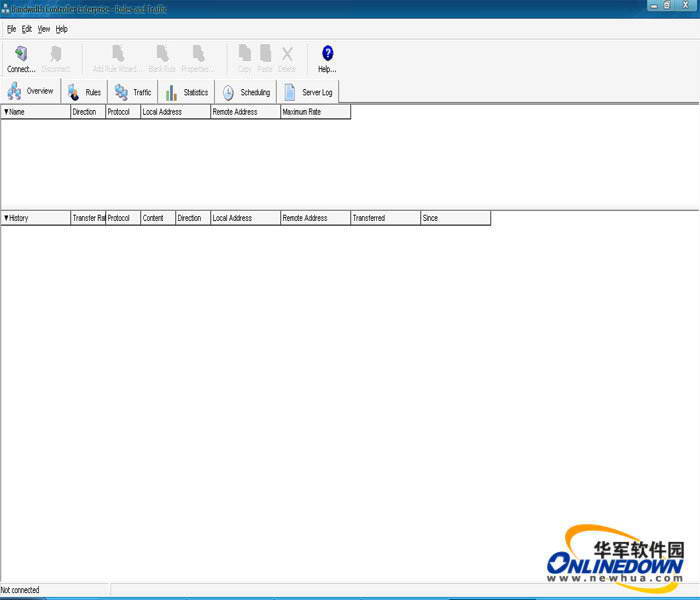Viewport: 700px width, 600px height.
Task: Open the View menu
Action: pyautogui.click(x=44, y=29)
